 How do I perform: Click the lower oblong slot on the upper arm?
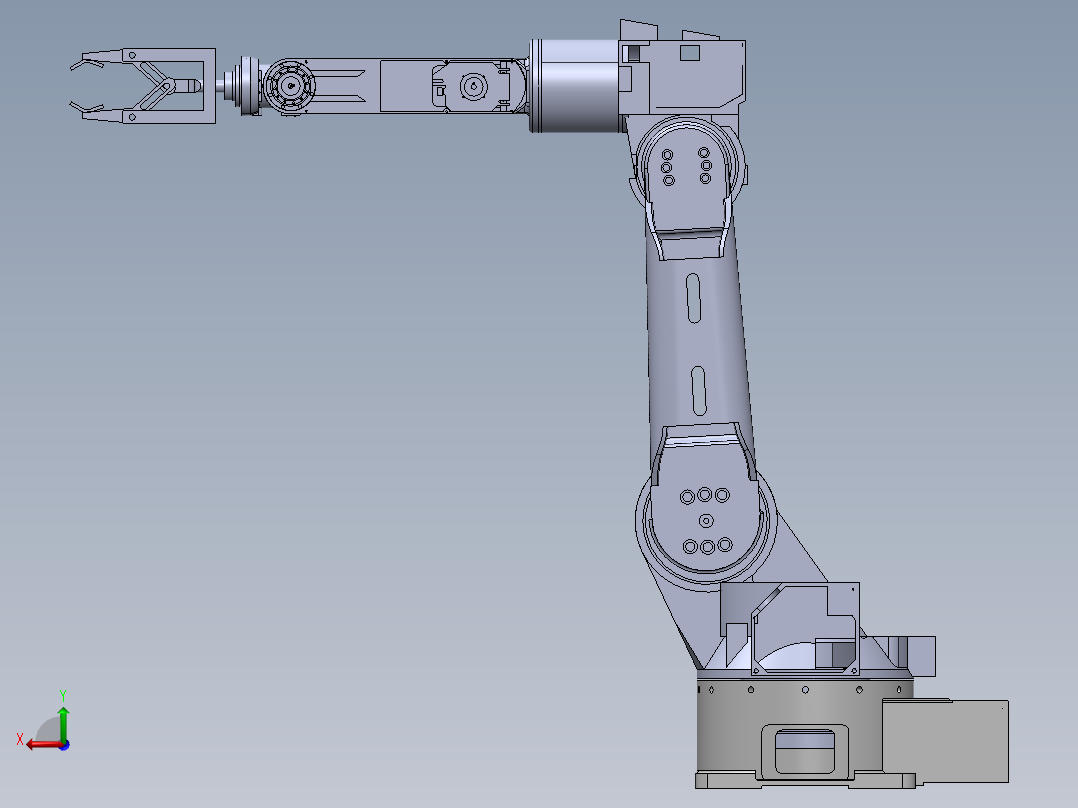[x=698, y=391]
